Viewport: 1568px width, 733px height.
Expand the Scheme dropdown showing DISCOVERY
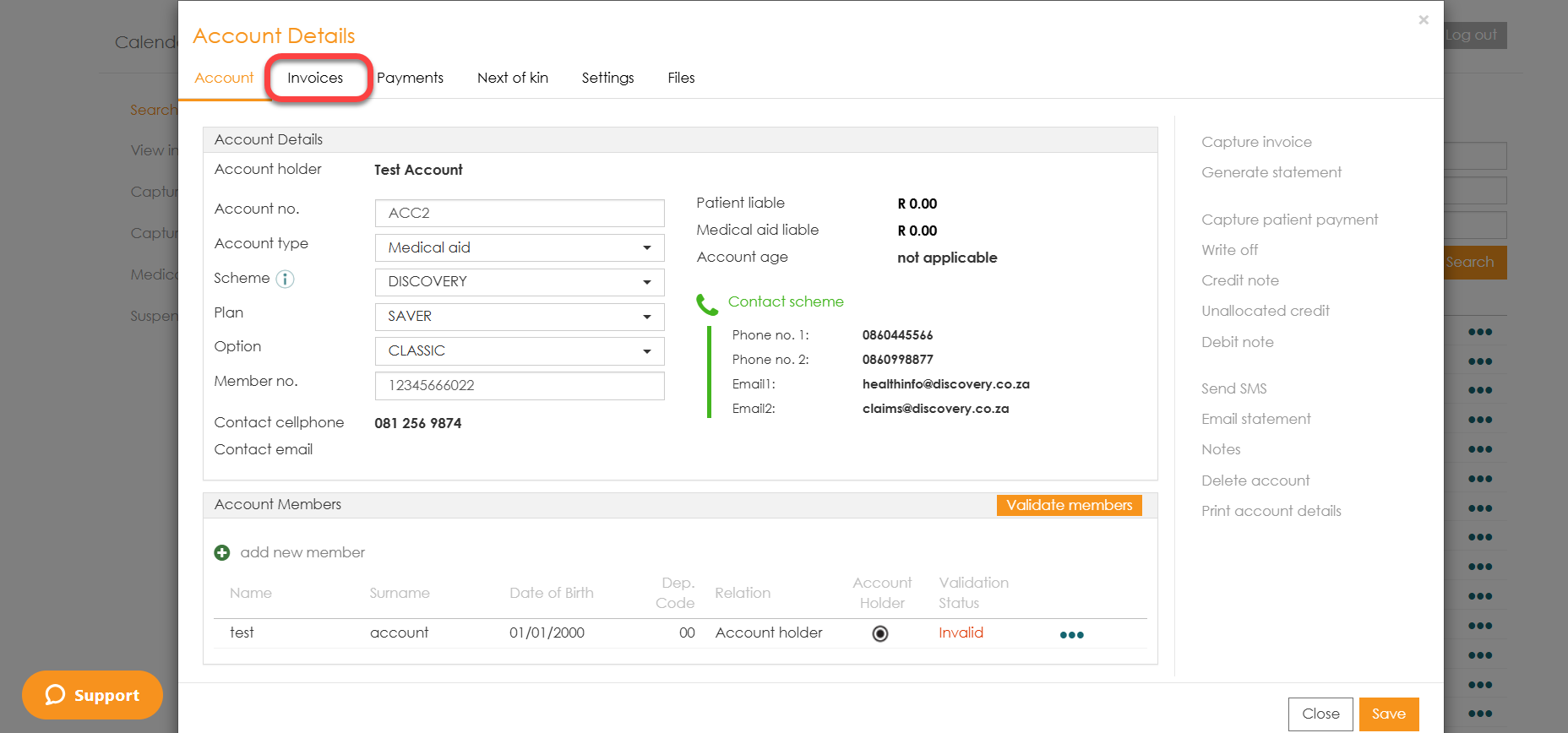click(x=519, y=282)
